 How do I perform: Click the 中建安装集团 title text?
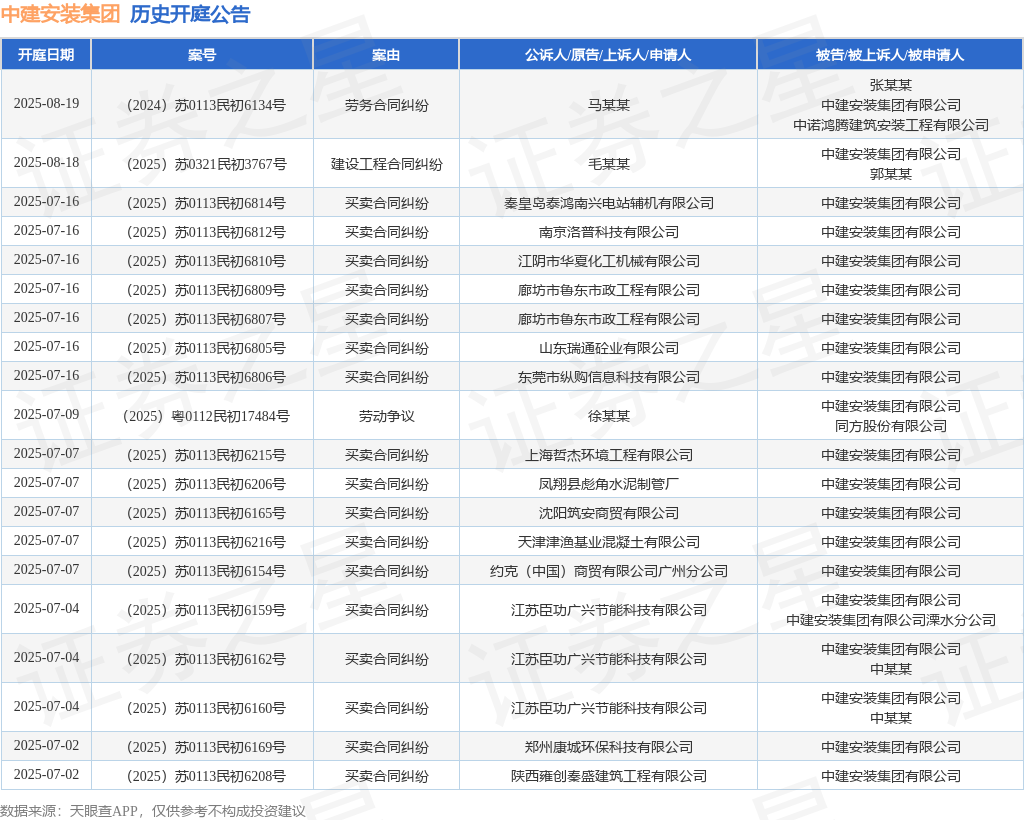coord(61,14)
